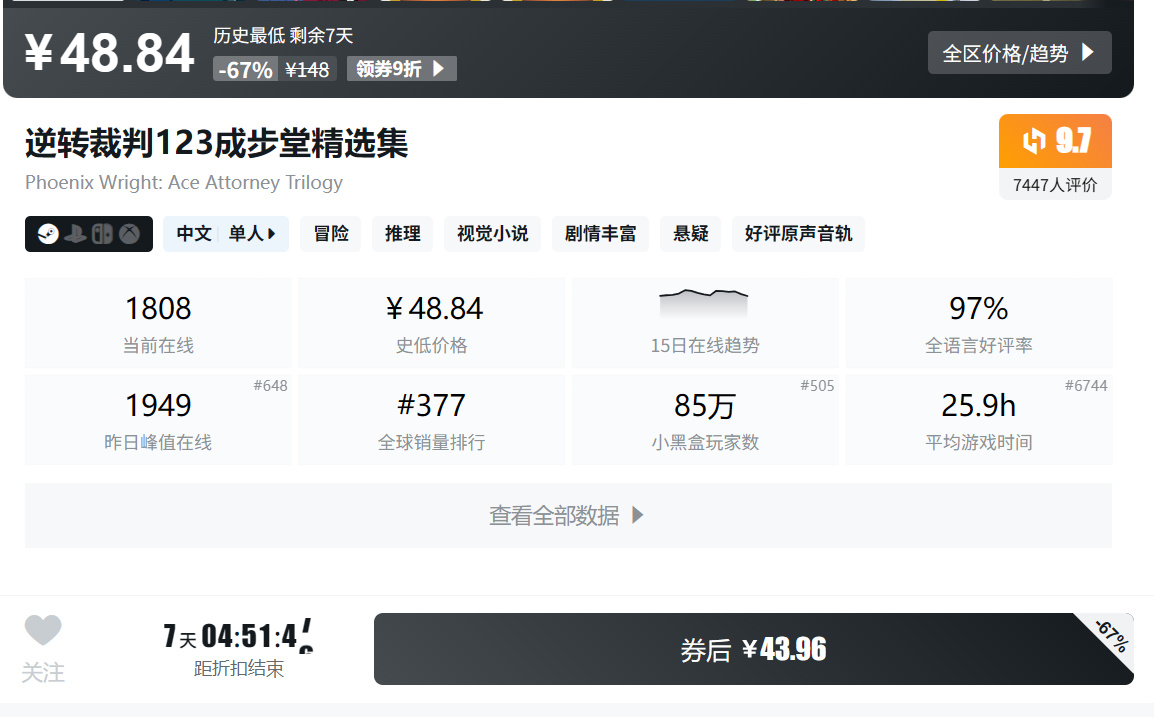The height and width of the screenshot is (717, 1154).
Task: Expand the 中文 单人 language tag
Action: tap(225, 234)
